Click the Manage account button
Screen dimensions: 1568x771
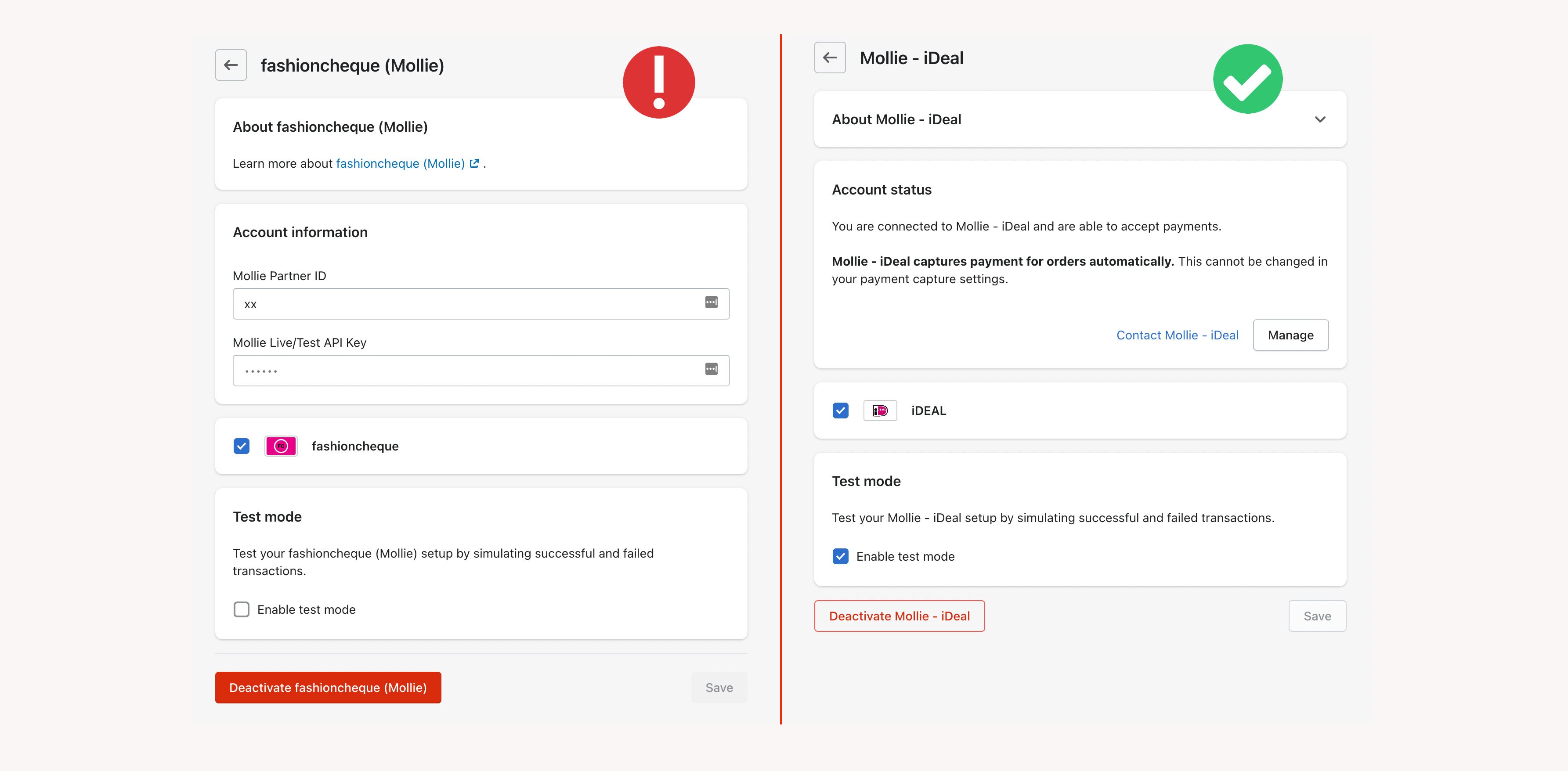click(x=1290, y=335)
